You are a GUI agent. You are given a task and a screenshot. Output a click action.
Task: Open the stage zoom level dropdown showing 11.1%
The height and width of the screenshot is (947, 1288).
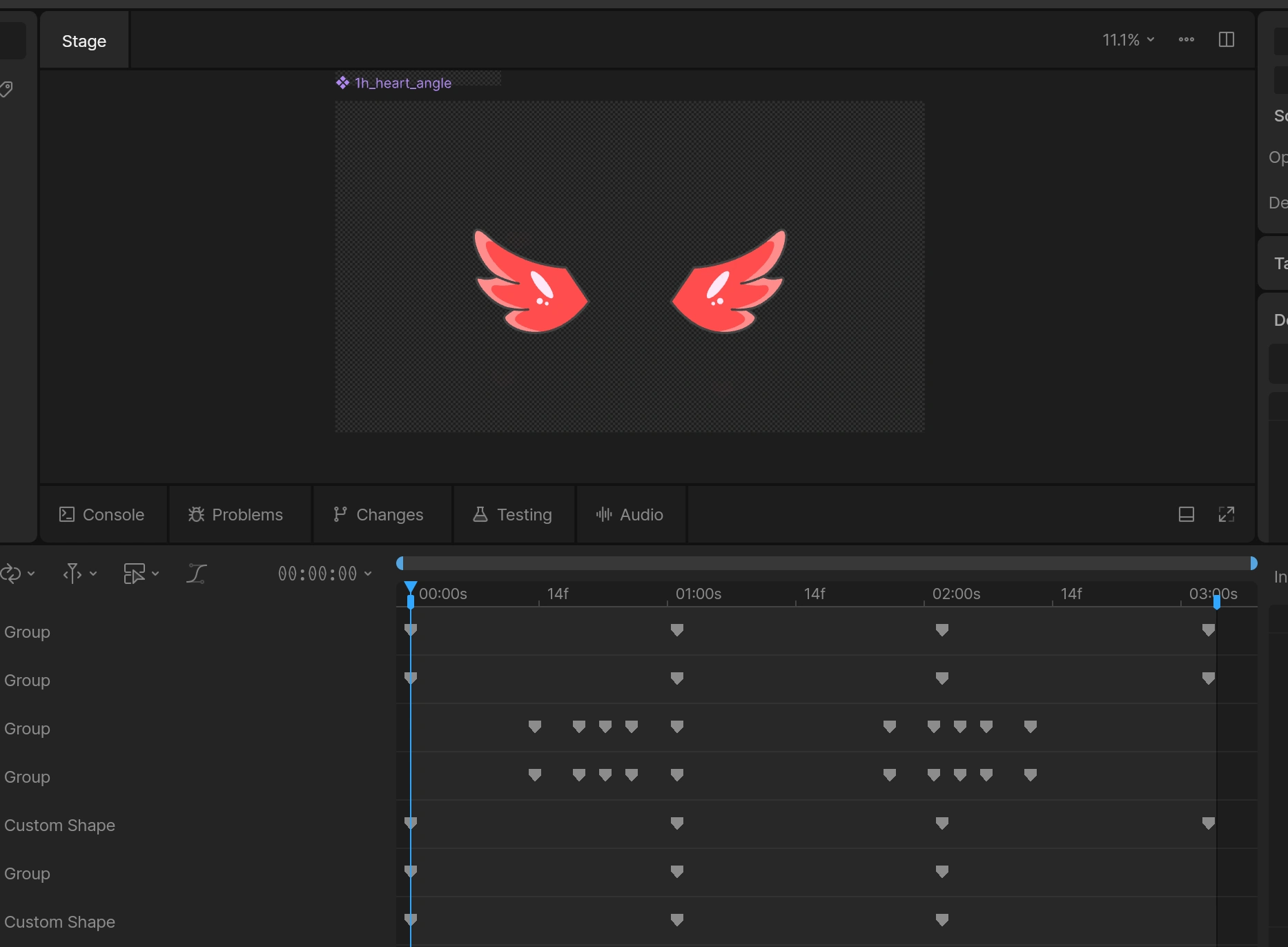[x=1128, y=40]
